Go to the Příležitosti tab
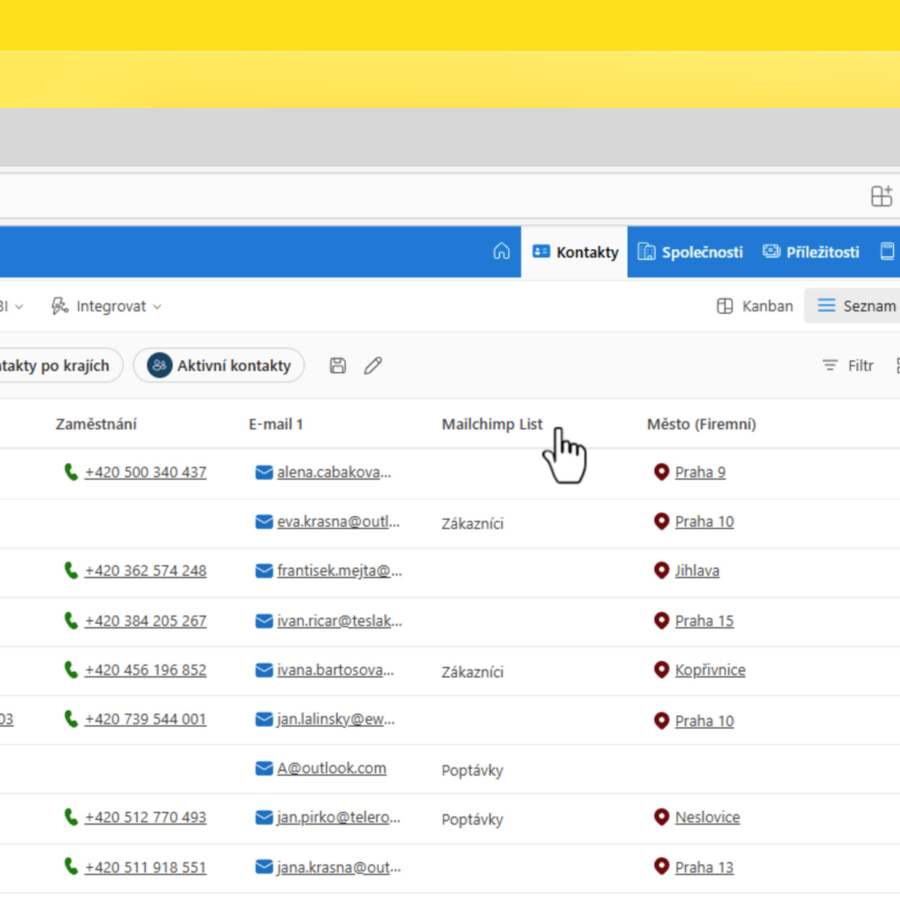This screenshot has width=900, height=900. click(x=811, y=252)
